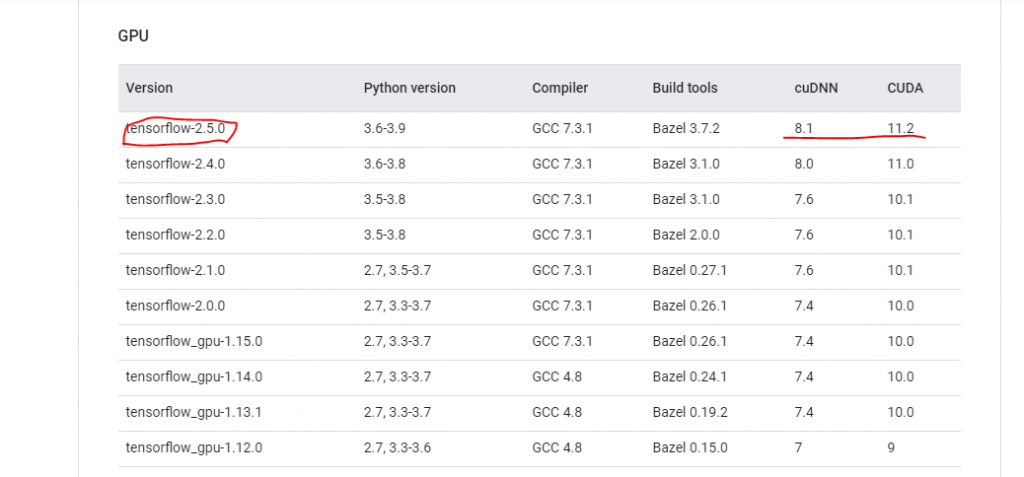Image resolution: width=1024 pixels, height=477 pixels.
Task: Click CUDA 9 in tensorflow_gpu-1.12.0 row
Action: (x=891, y=448)
